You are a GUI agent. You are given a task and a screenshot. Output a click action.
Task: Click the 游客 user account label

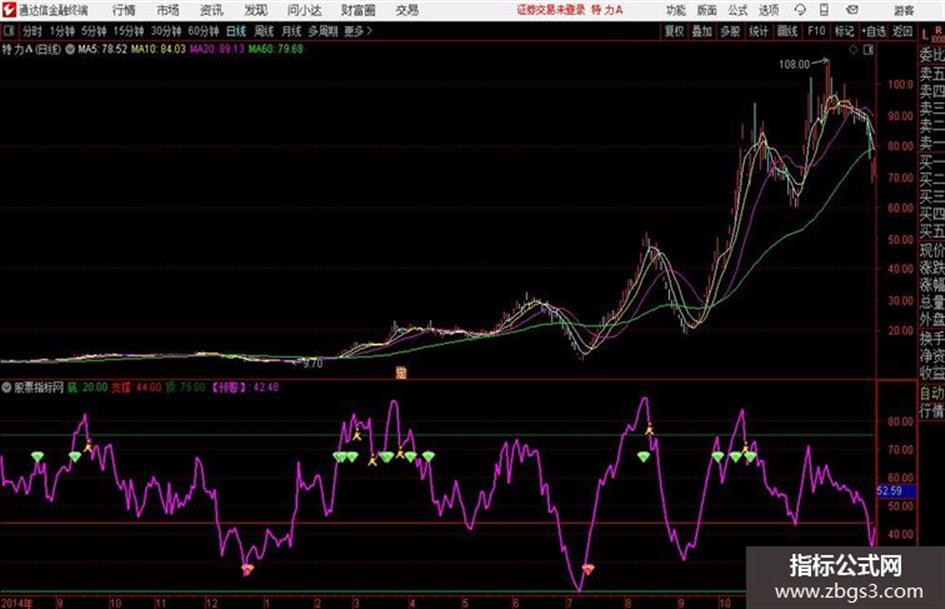(903, 10)
